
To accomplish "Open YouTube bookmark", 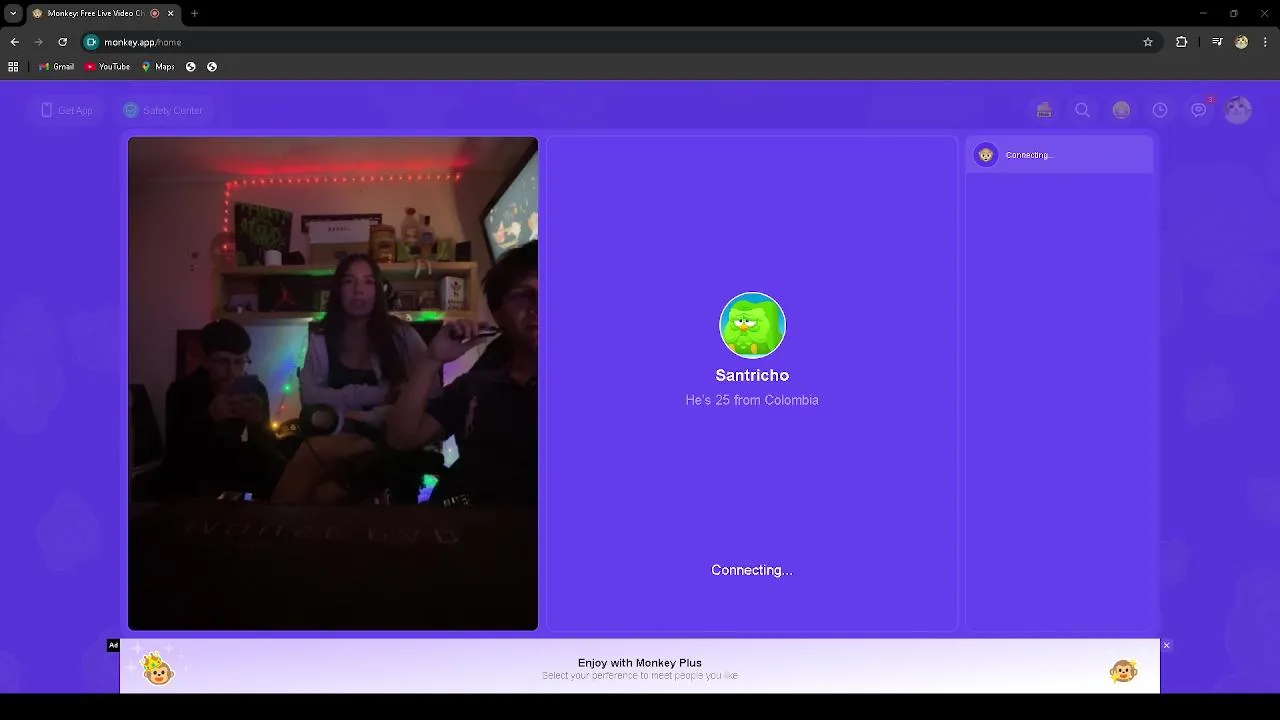I will point(108,67).
